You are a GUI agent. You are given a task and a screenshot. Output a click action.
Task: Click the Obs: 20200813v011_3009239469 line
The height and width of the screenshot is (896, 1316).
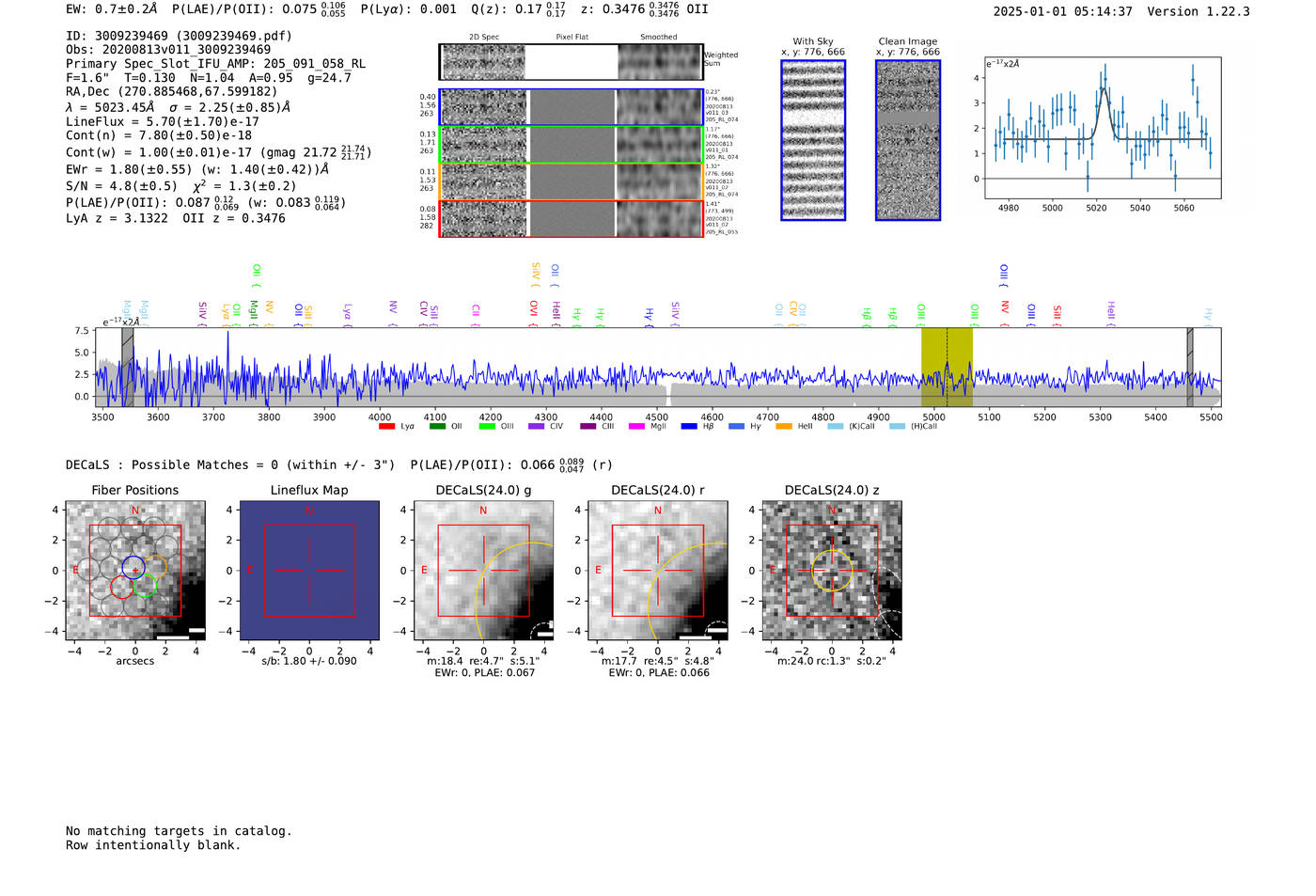168,50
